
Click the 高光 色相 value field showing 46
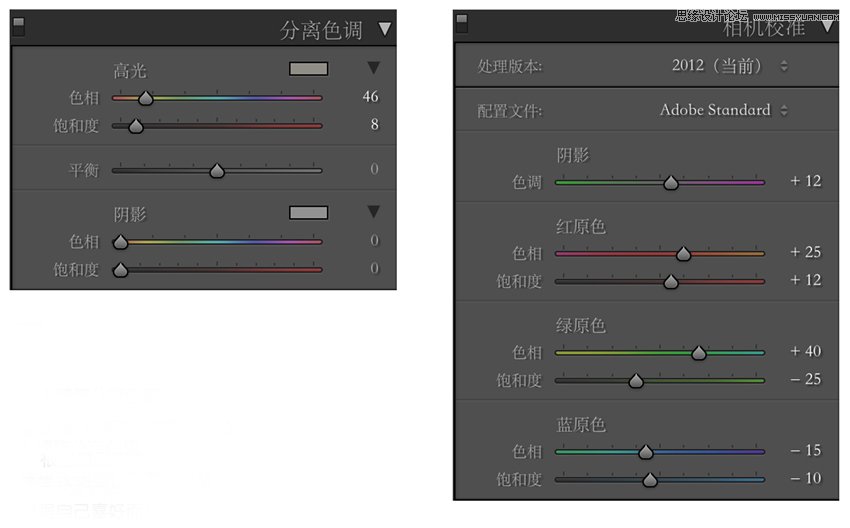[370, 97]
